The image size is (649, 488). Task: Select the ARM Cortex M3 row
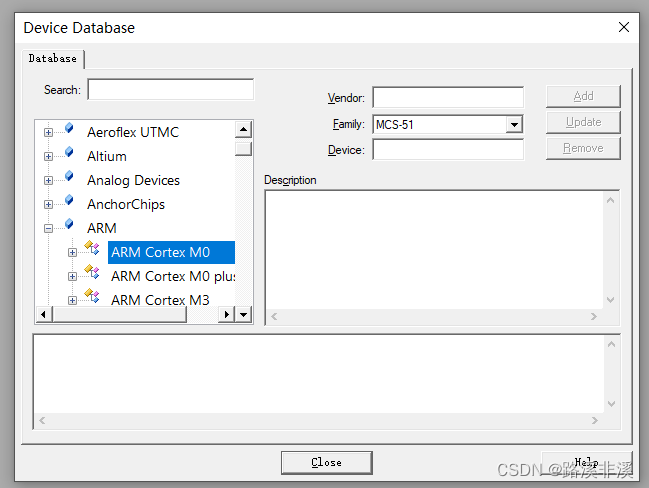[x=160, y=300]
